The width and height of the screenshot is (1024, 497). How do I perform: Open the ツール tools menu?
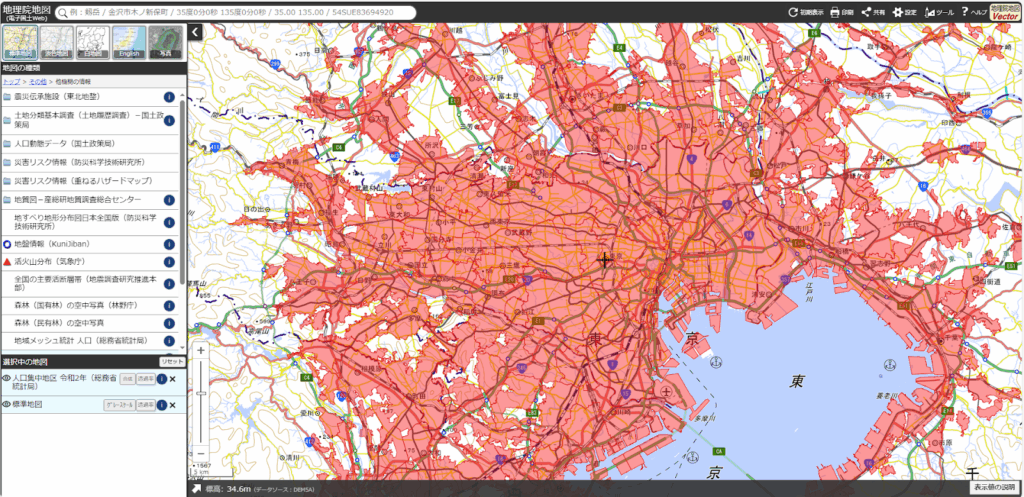939,12
